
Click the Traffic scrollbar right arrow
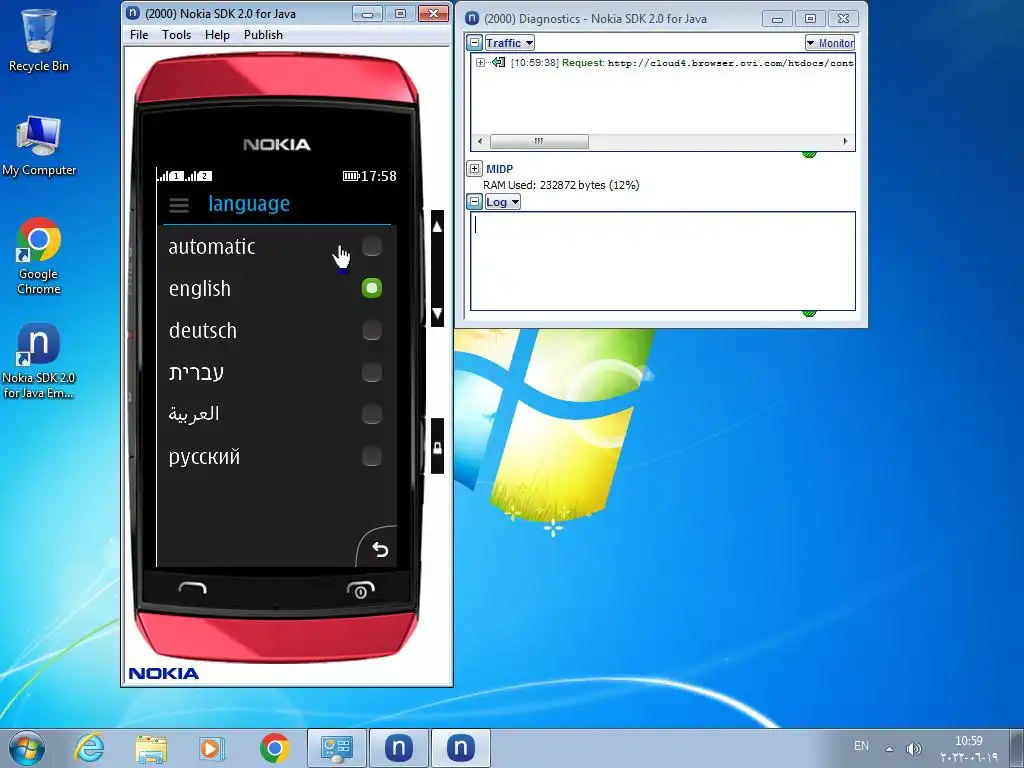[845, 141]
